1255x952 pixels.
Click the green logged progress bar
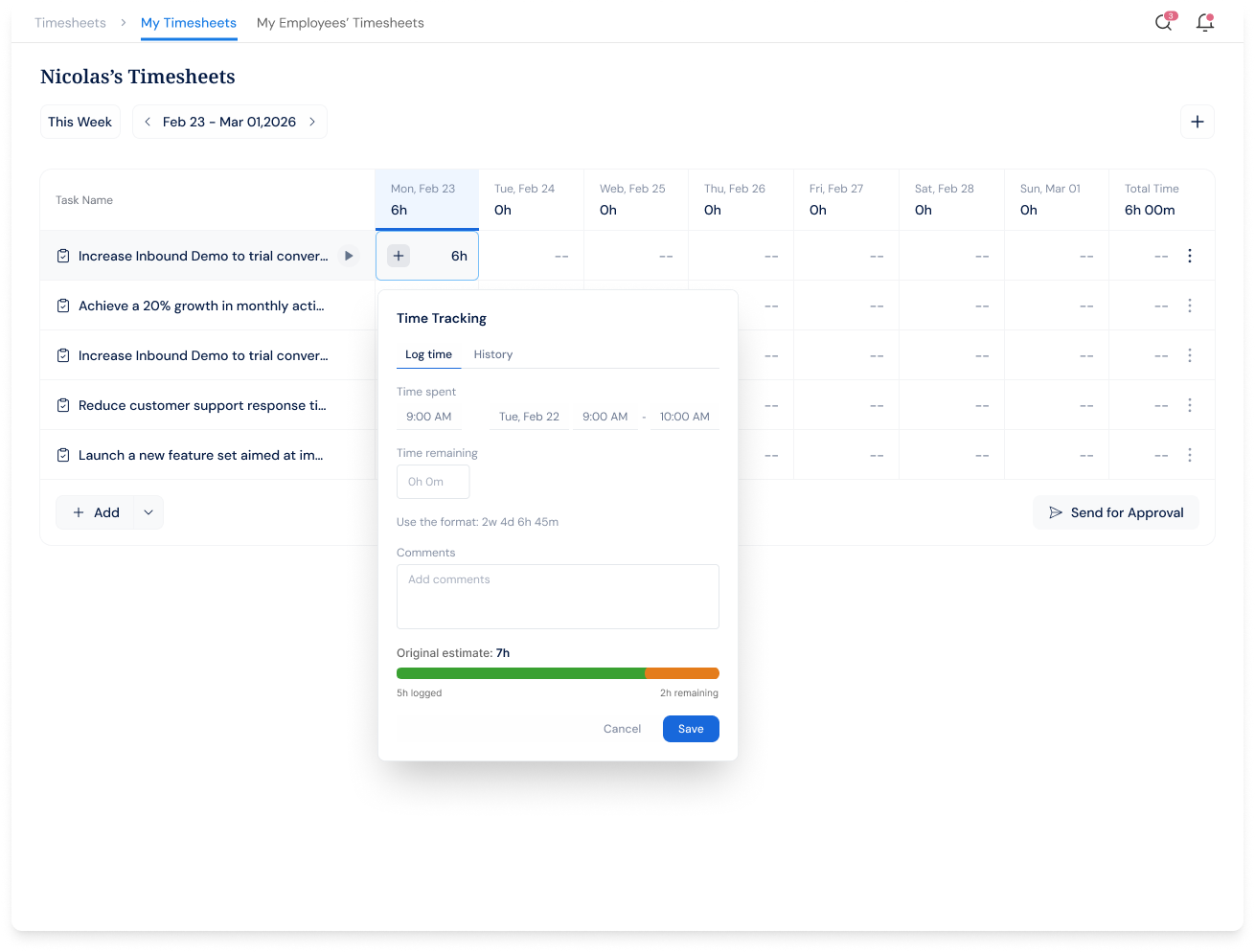tap(521, 673)
